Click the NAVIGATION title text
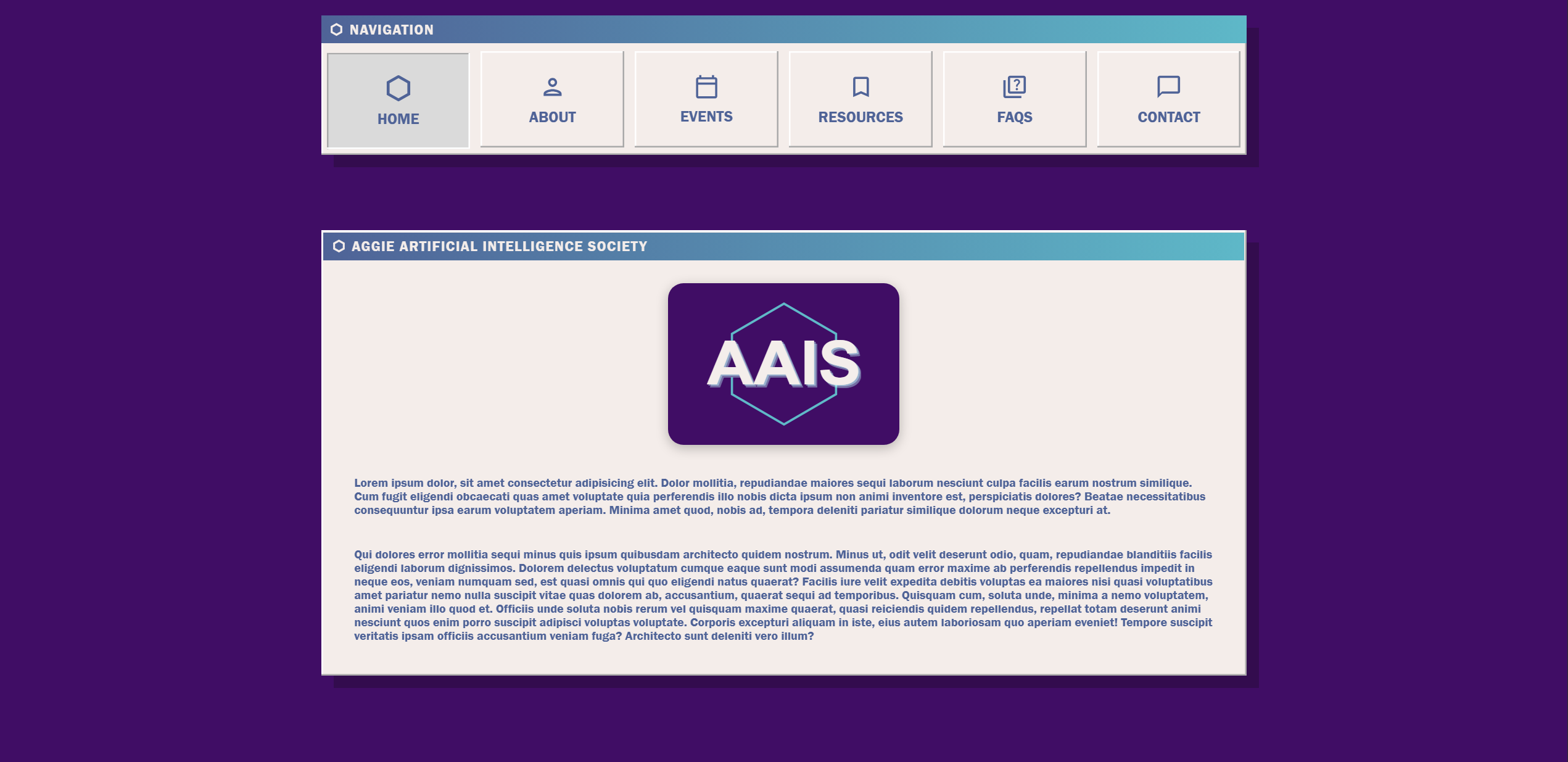This screenshot has width=1568, height=762. point(392,28)
